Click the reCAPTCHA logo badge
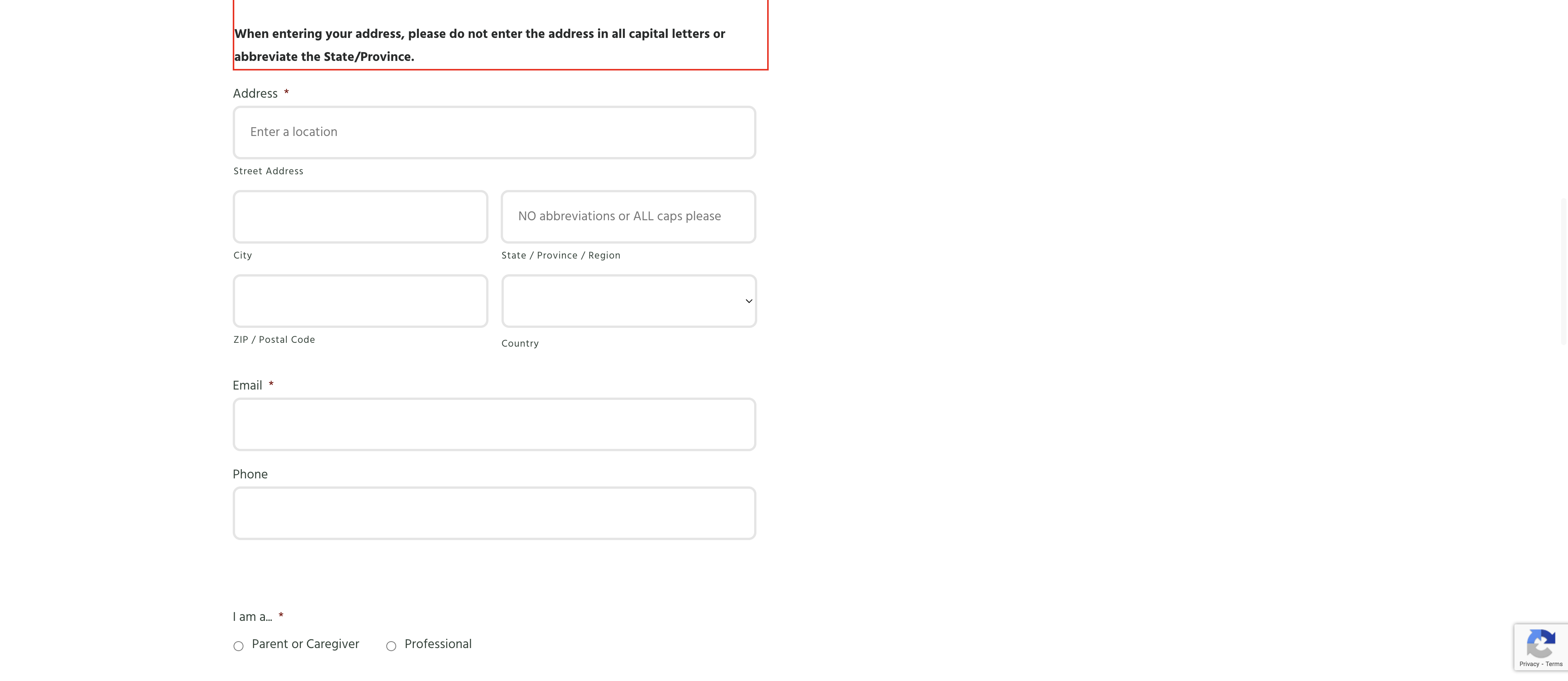This screenshot has width=1568, height=681. 1540,644
